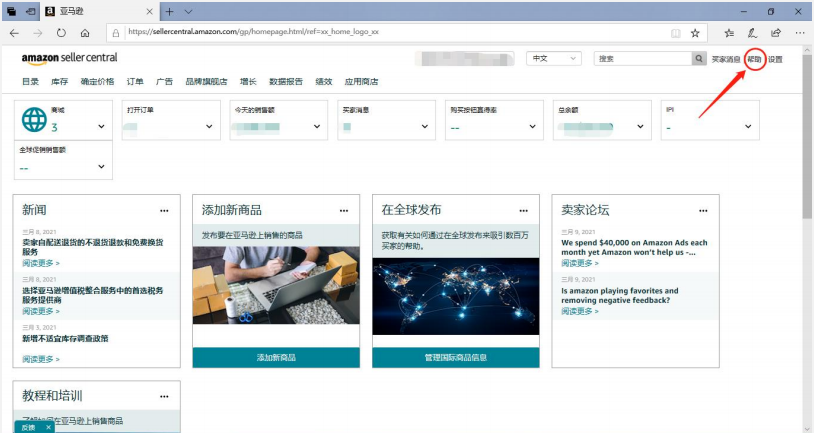The image size is (814, 433).
Task: Open the favorites hub icon
Action: point(729,33)
